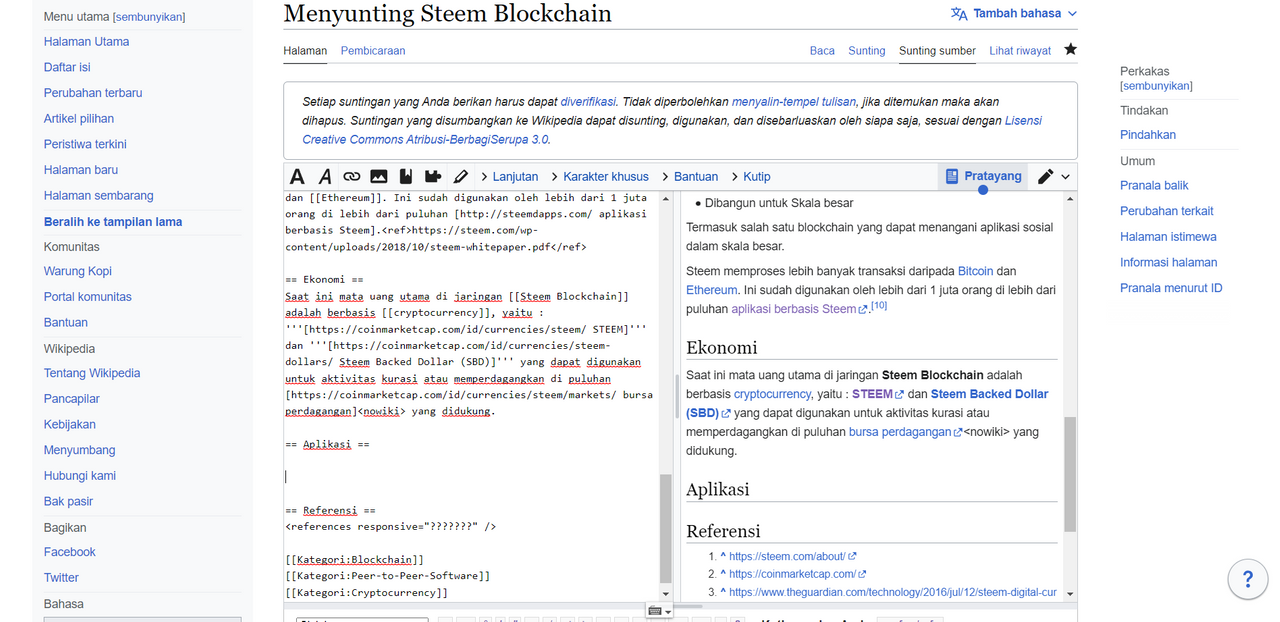
Task: Apply bold formatting in the editor toolbar
Action: [297, 177]
